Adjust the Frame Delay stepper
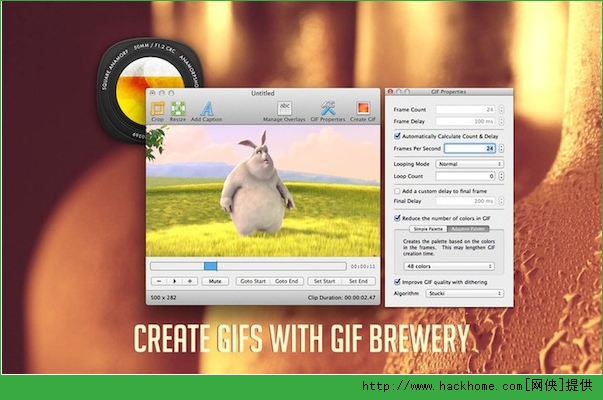The height and width of the screenshot is (400, 603). tap(501, 121)
